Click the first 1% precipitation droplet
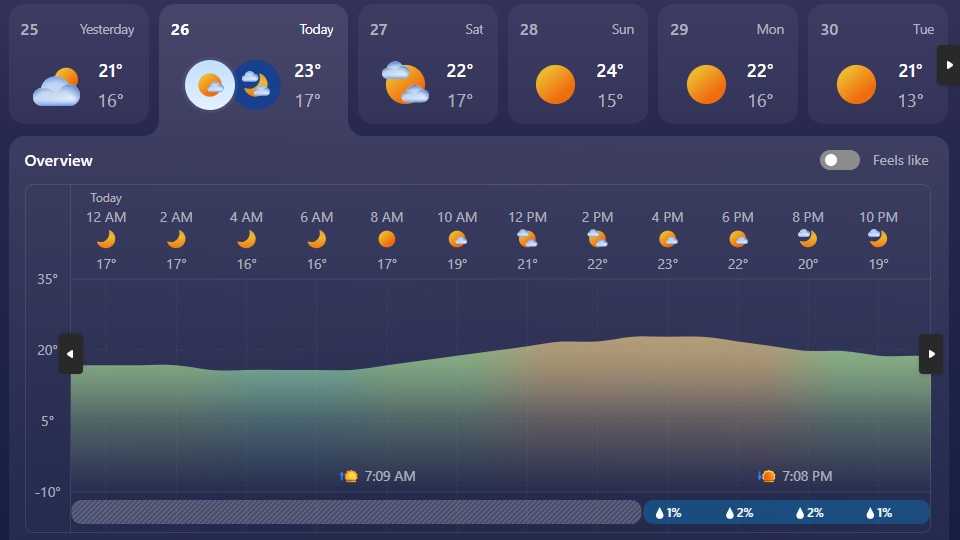The width and height of the screenshot is (960, 540). tap(659, 513)
